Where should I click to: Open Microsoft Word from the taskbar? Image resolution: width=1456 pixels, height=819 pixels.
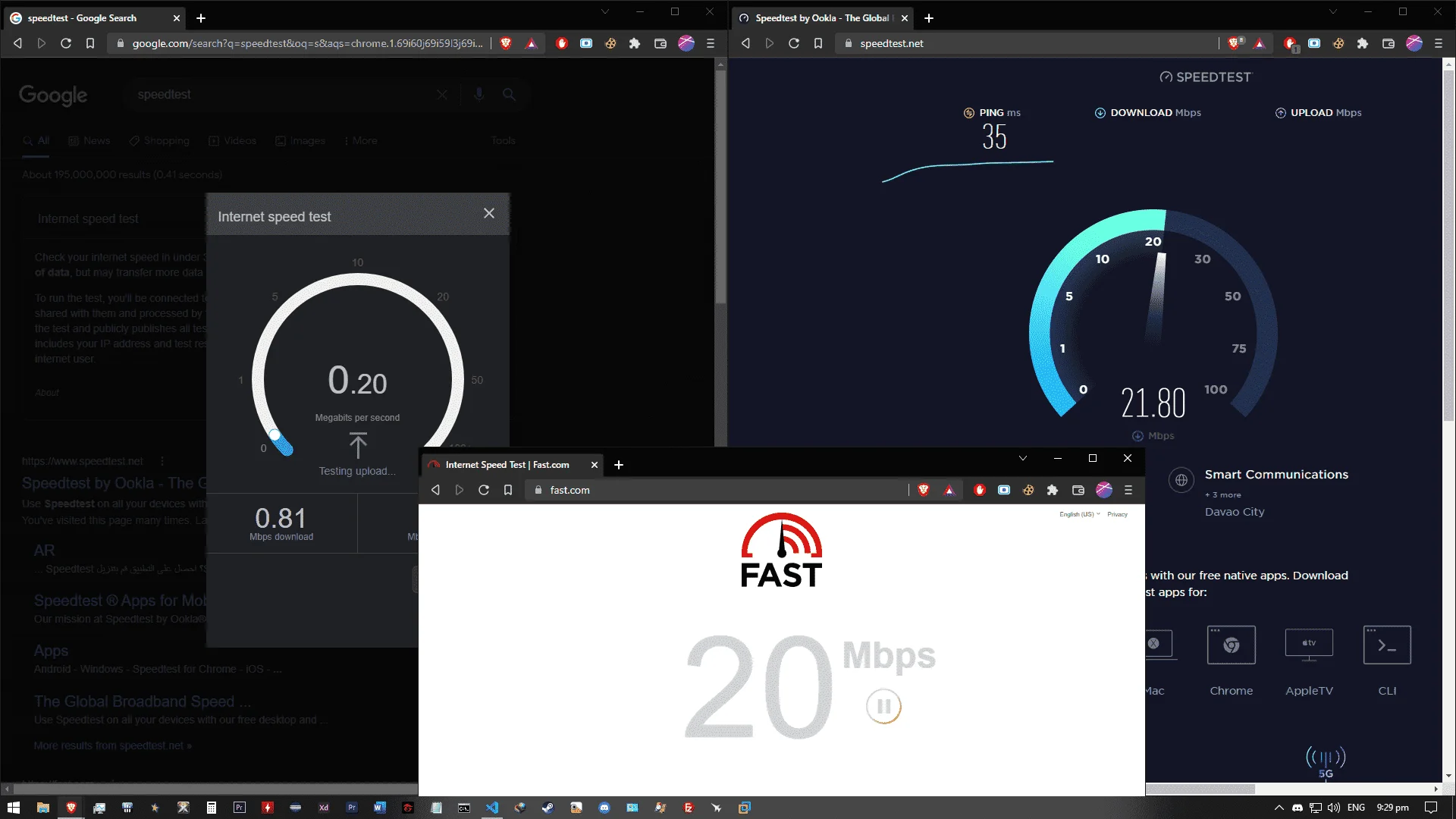pyautogui.click(x=380, y=808)
